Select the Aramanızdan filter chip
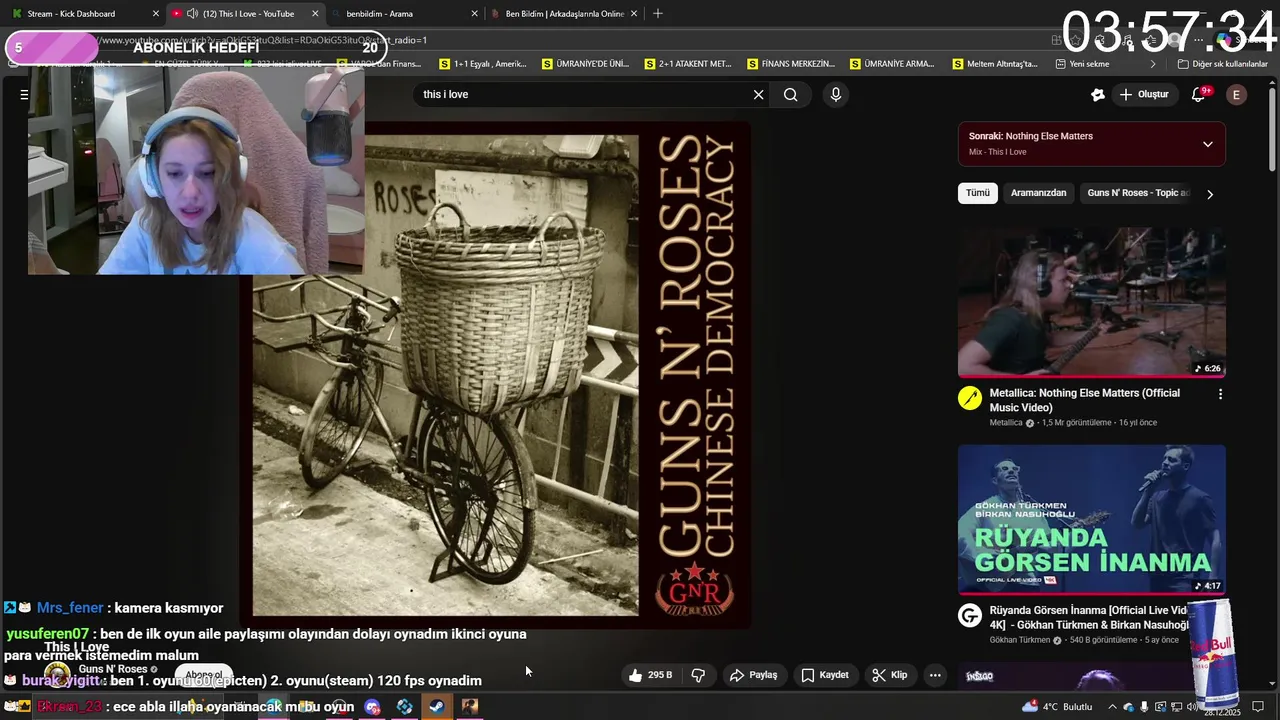 [1038, 193]
